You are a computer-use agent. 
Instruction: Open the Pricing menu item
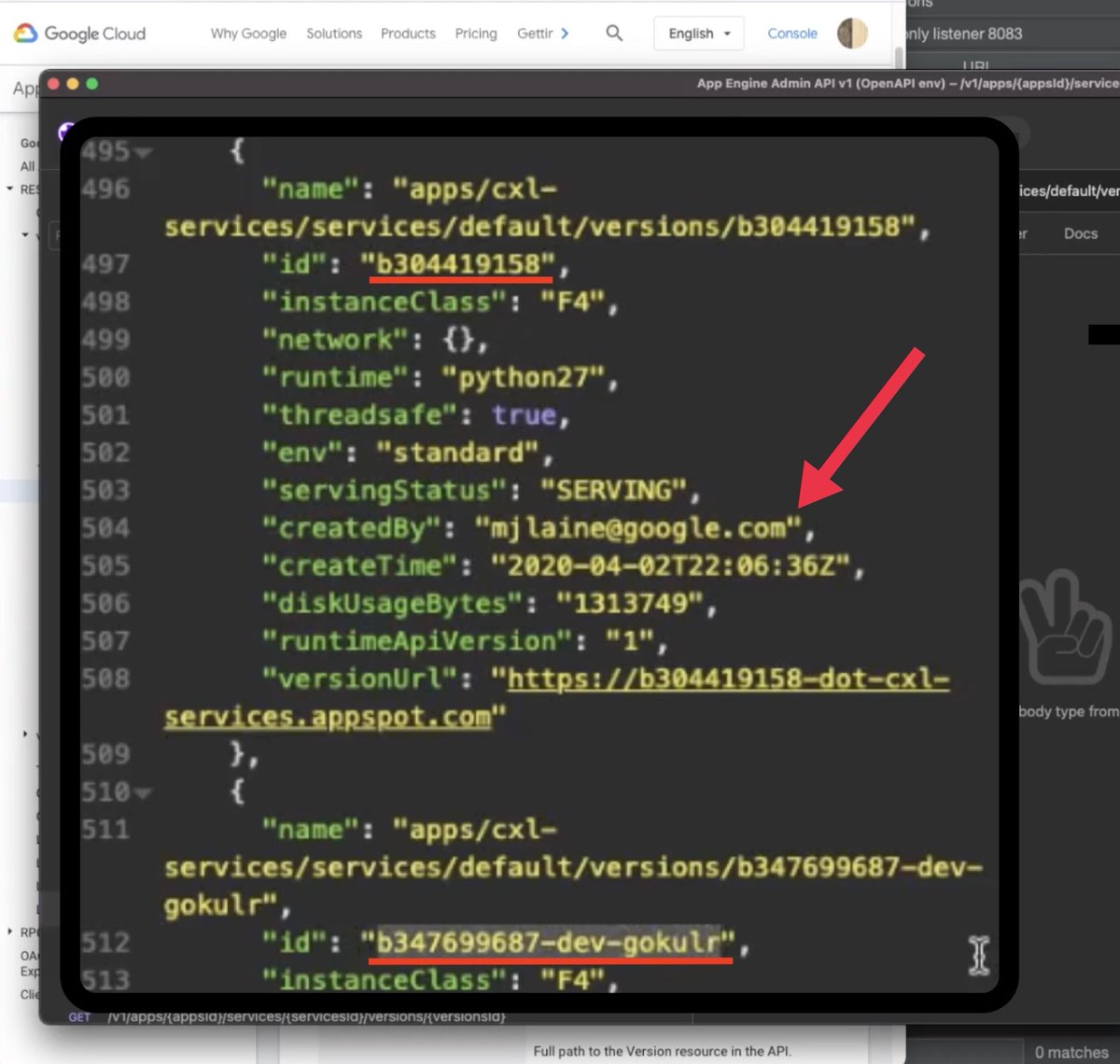pyautogui.click(x=476, y=34)
